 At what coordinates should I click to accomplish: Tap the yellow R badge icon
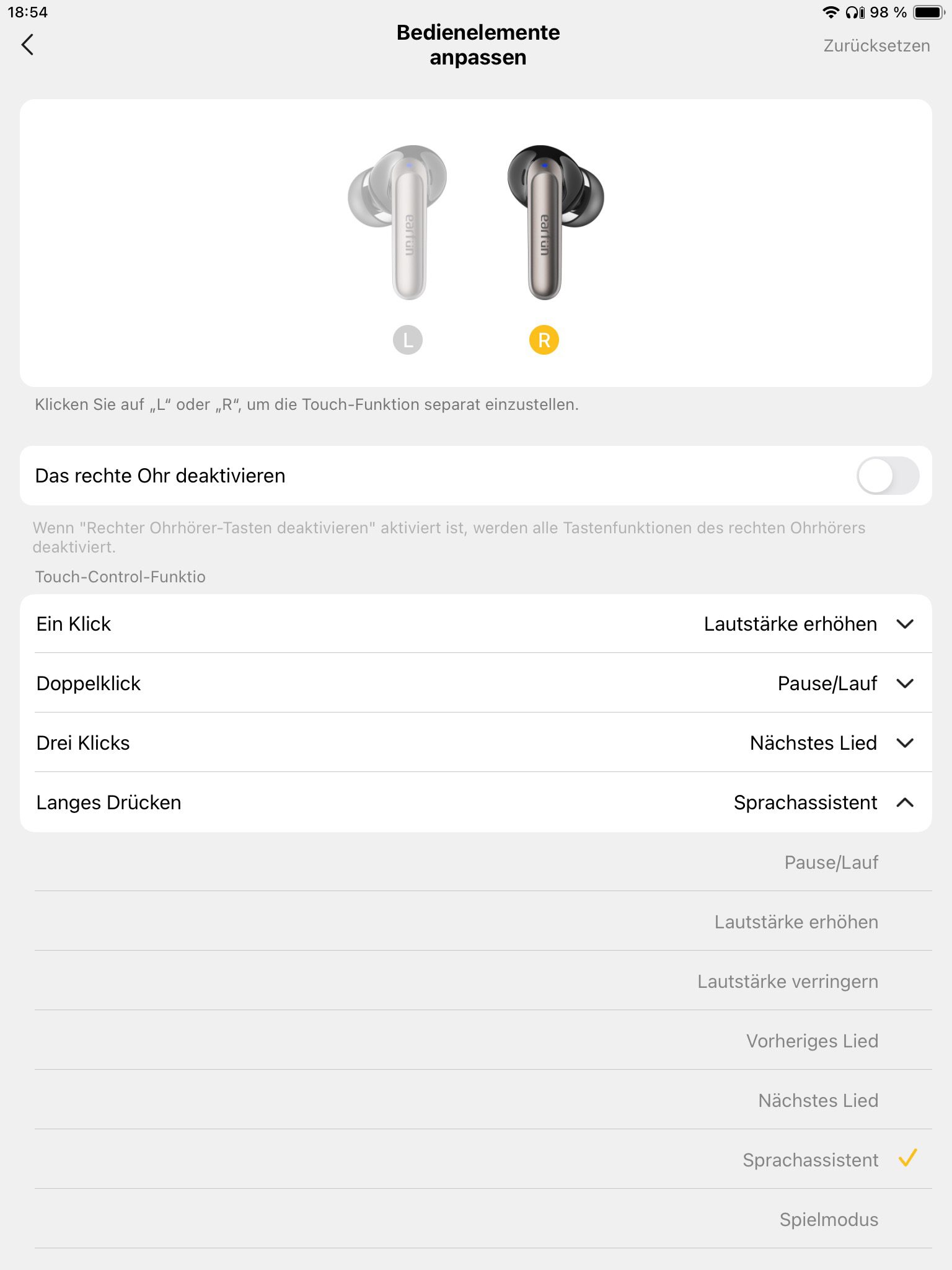click(544, 340)
